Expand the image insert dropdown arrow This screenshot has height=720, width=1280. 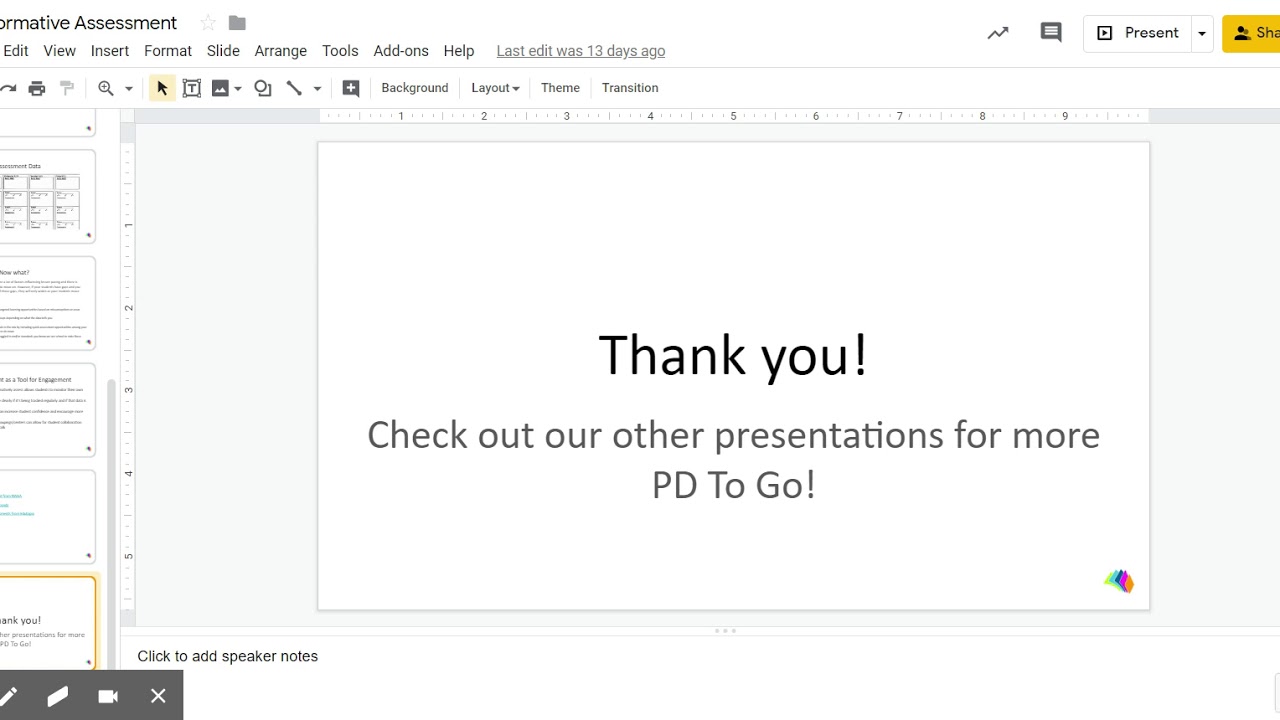pos(238,88)
